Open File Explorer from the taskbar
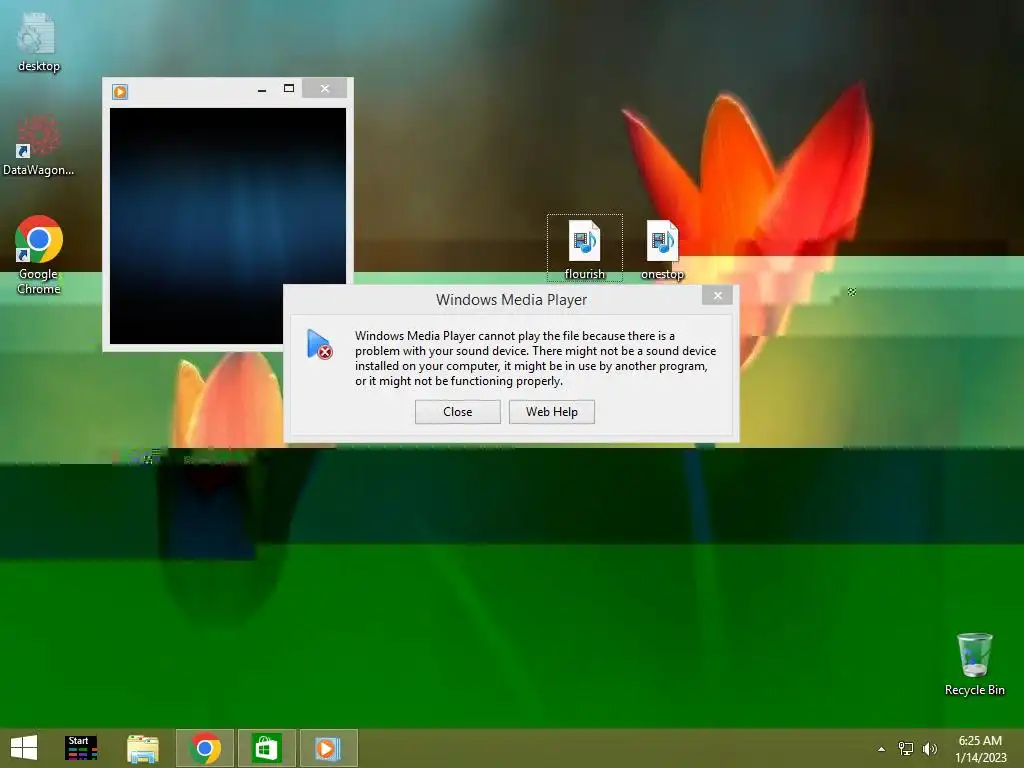This screenshot has height=768, width=1024. (142, 748)
